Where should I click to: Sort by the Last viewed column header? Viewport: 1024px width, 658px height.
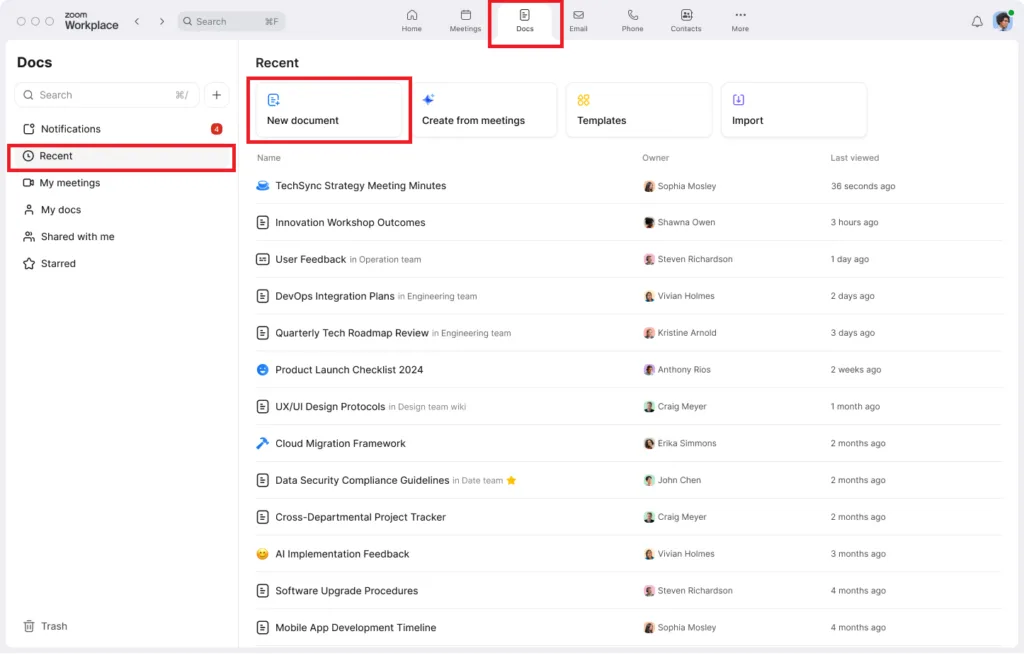[x=855, y=158]
